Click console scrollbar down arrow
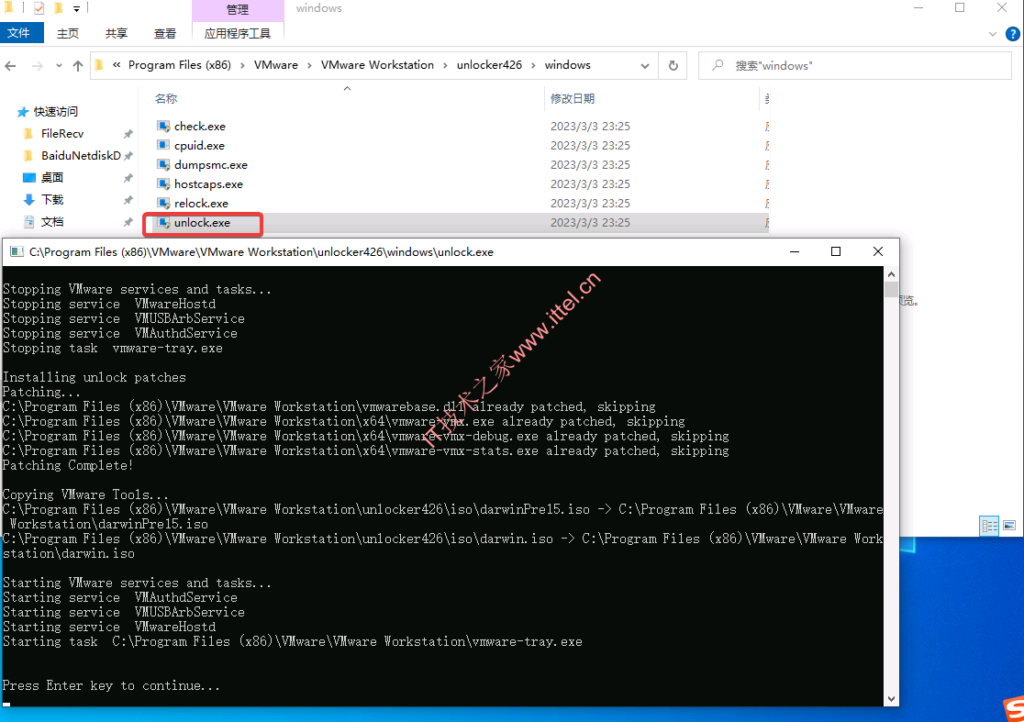Viewport: 1024px width, 722px height. (891, 699)
